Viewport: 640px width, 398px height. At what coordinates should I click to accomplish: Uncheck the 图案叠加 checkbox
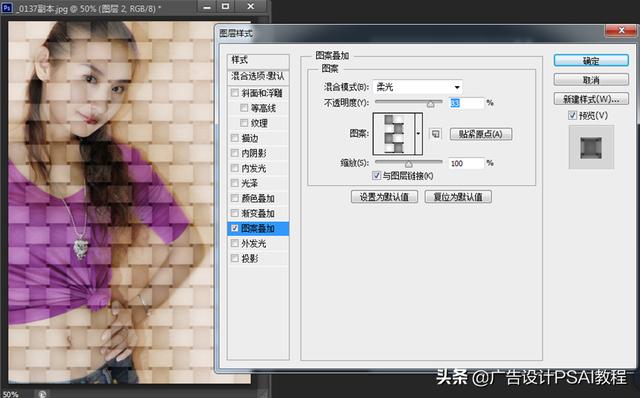(235, 228)
